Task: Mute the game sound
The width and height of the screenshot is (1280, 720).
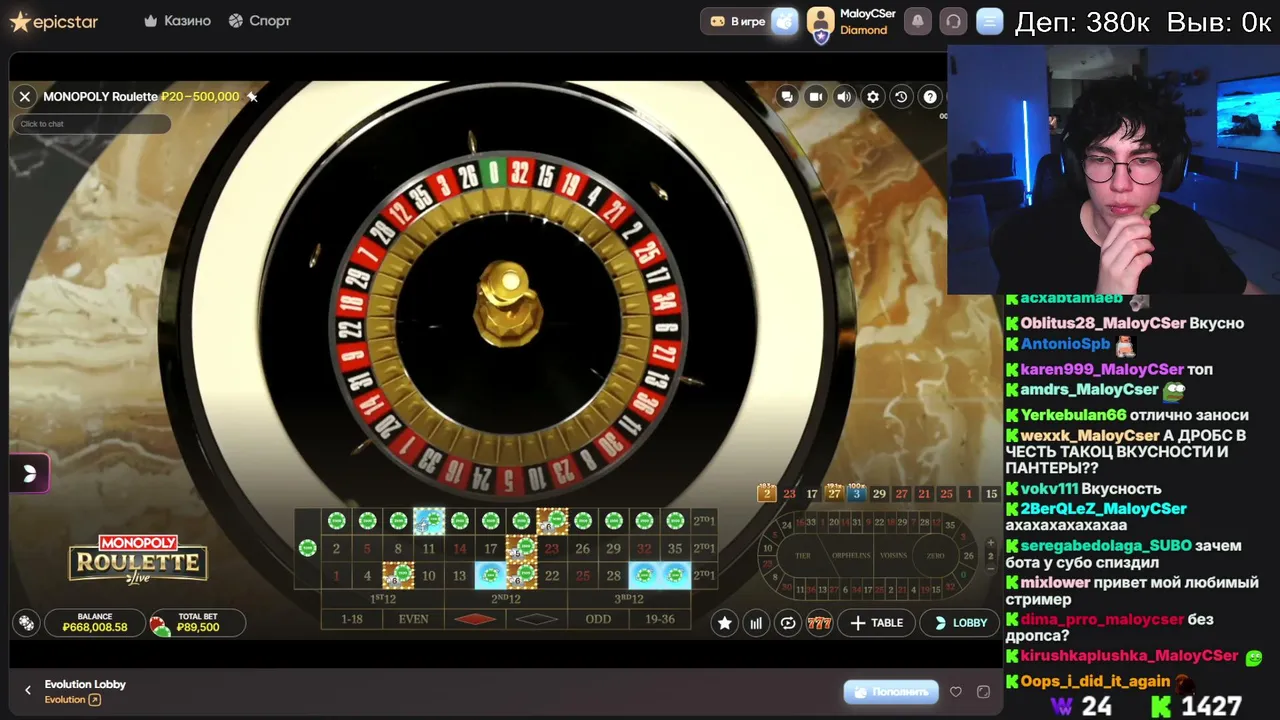Action: coord(844,97)
